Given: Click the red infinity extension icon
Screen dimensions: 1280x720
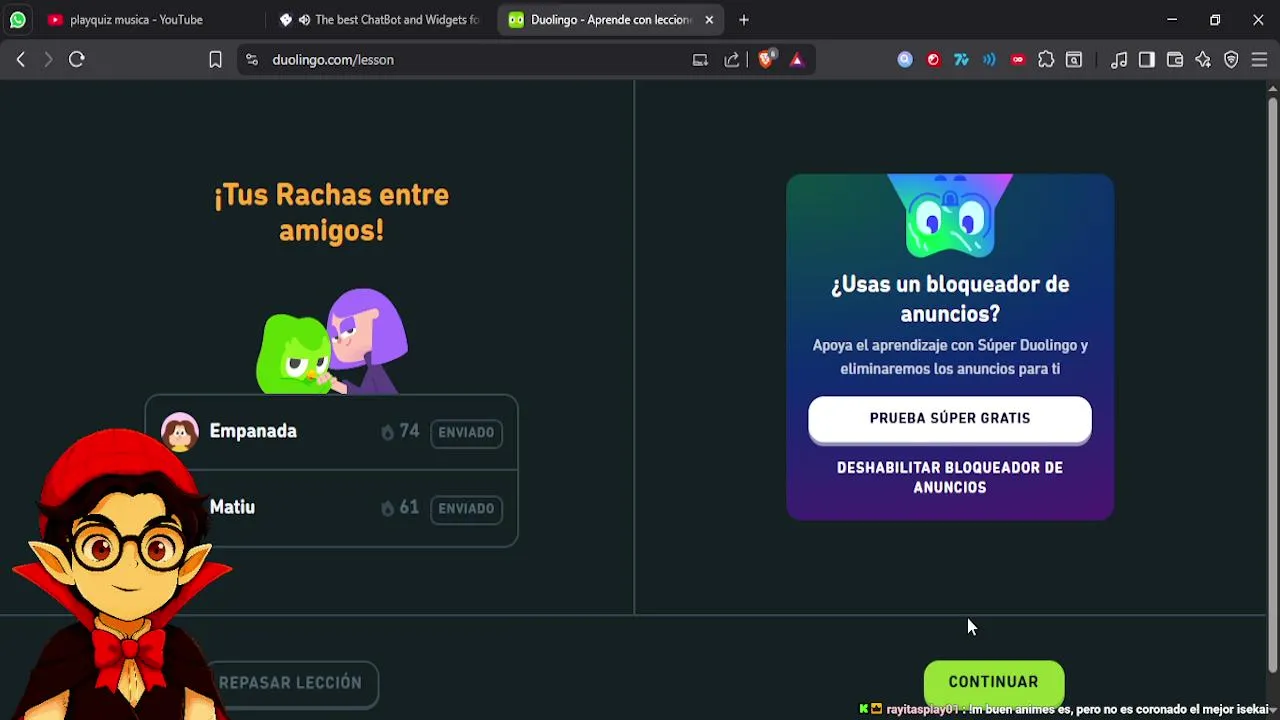Looking at the screenshot, I should tap(1018, 60).
